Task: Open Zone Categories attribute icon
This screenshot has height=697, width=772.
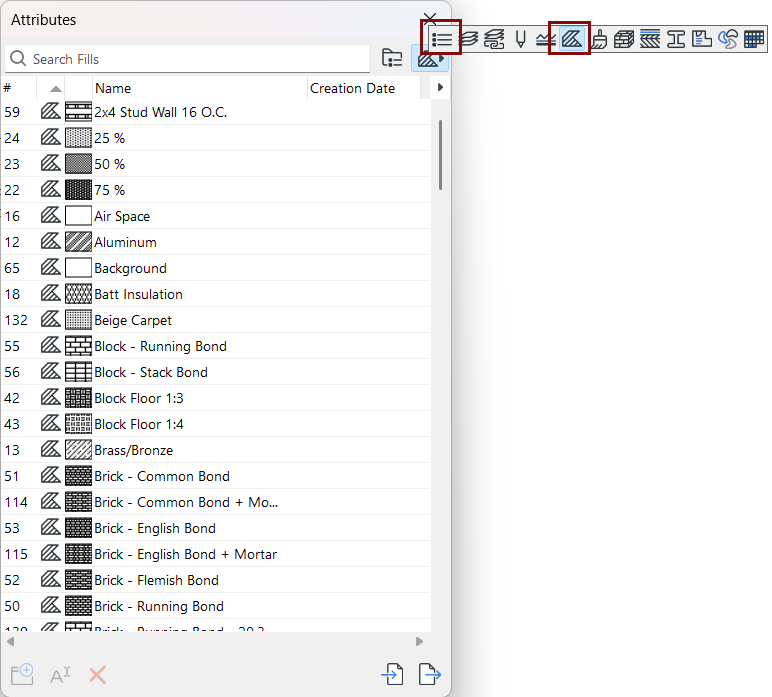Action: tap(702, 39)
